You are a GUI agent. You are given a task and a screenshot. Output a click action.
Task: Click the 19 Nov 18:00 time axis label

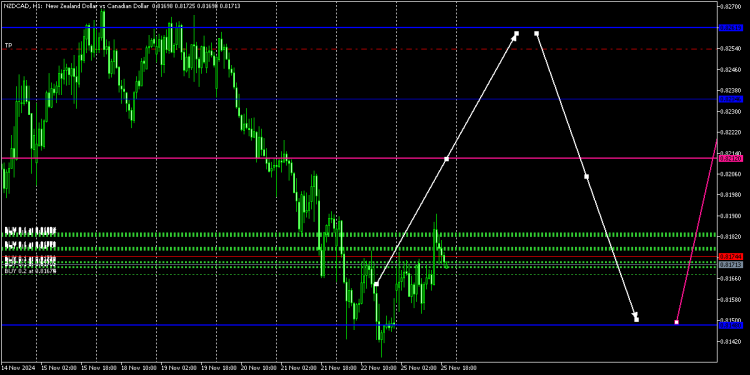pos(219,368)
